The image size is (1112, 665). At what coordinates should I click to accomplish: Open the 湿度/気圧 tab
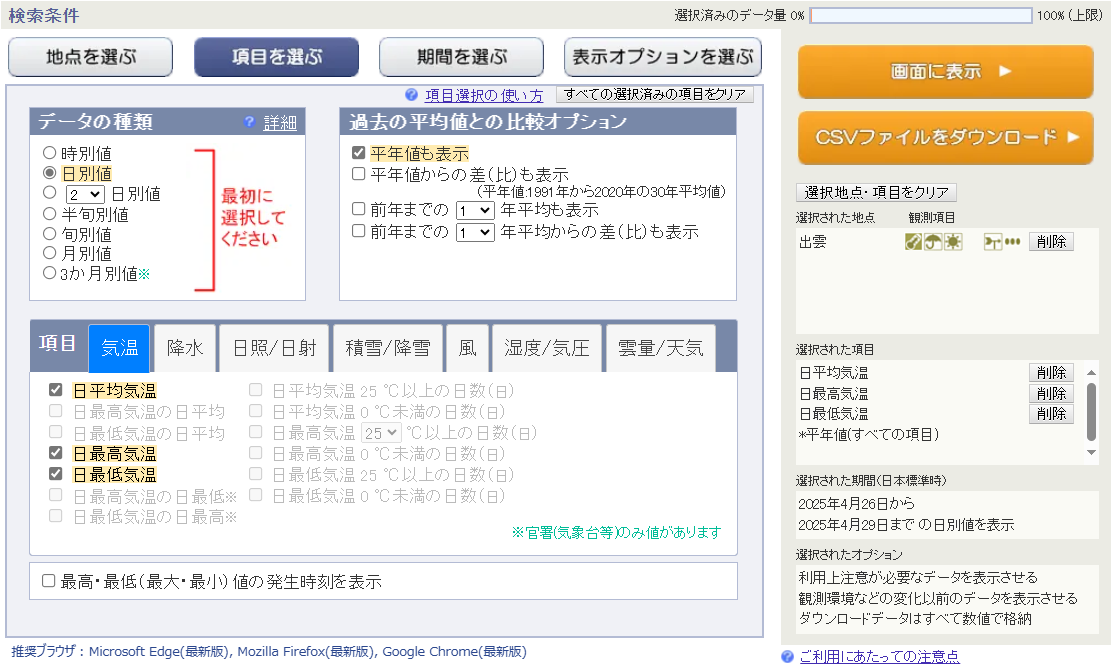coord(547,348)
